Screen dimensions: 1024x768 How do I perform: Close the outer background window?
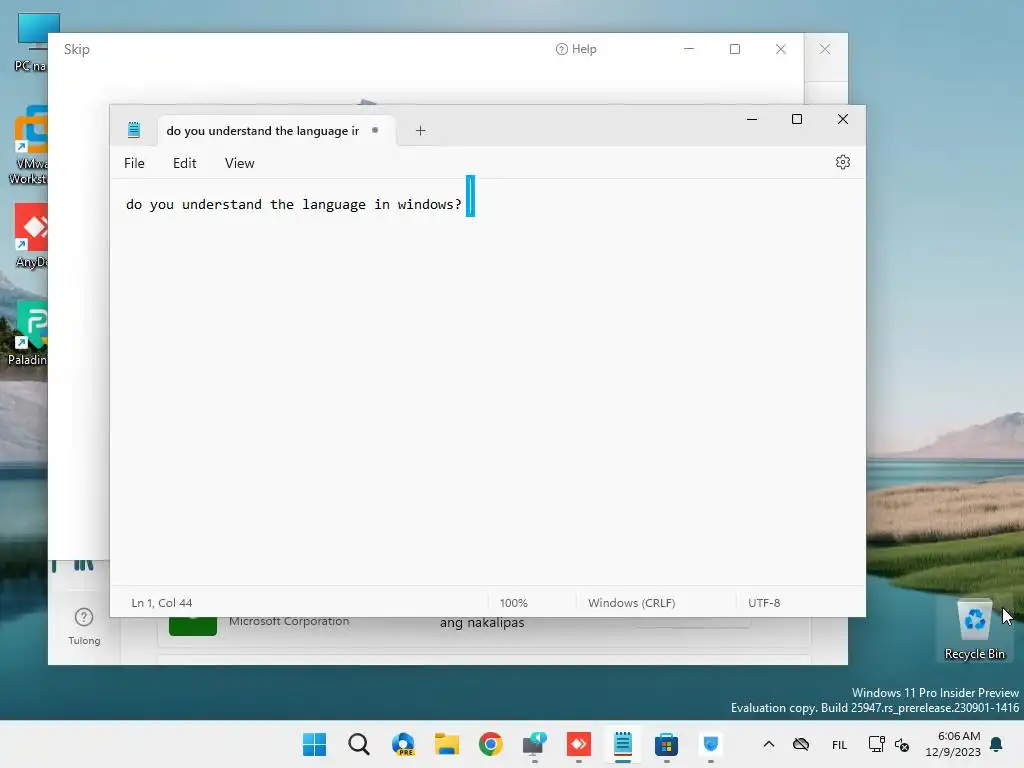pyautogui.click(x=825, y=49)
